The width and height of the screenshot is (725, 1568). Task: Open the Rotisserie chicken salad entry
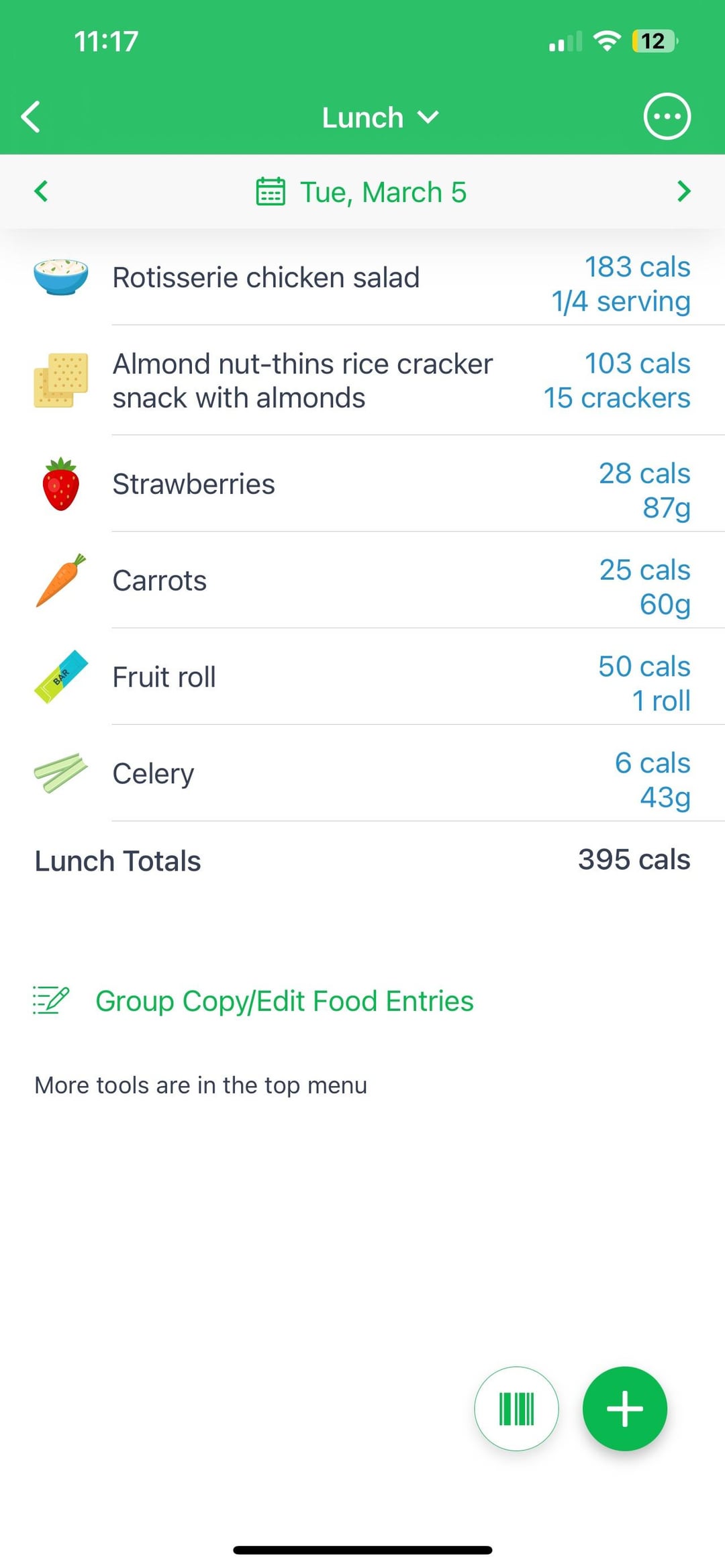(362, 278)
